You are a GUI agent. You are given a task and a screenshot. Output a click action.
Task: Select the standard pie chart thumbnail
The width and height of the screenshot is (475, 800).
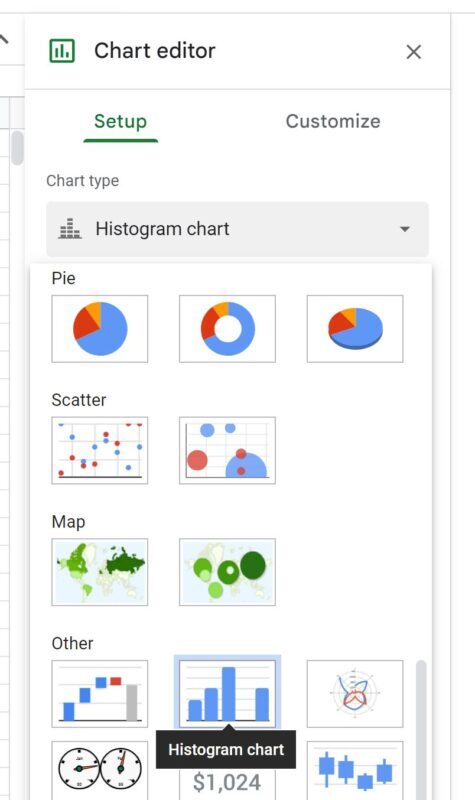click(99, 329)
